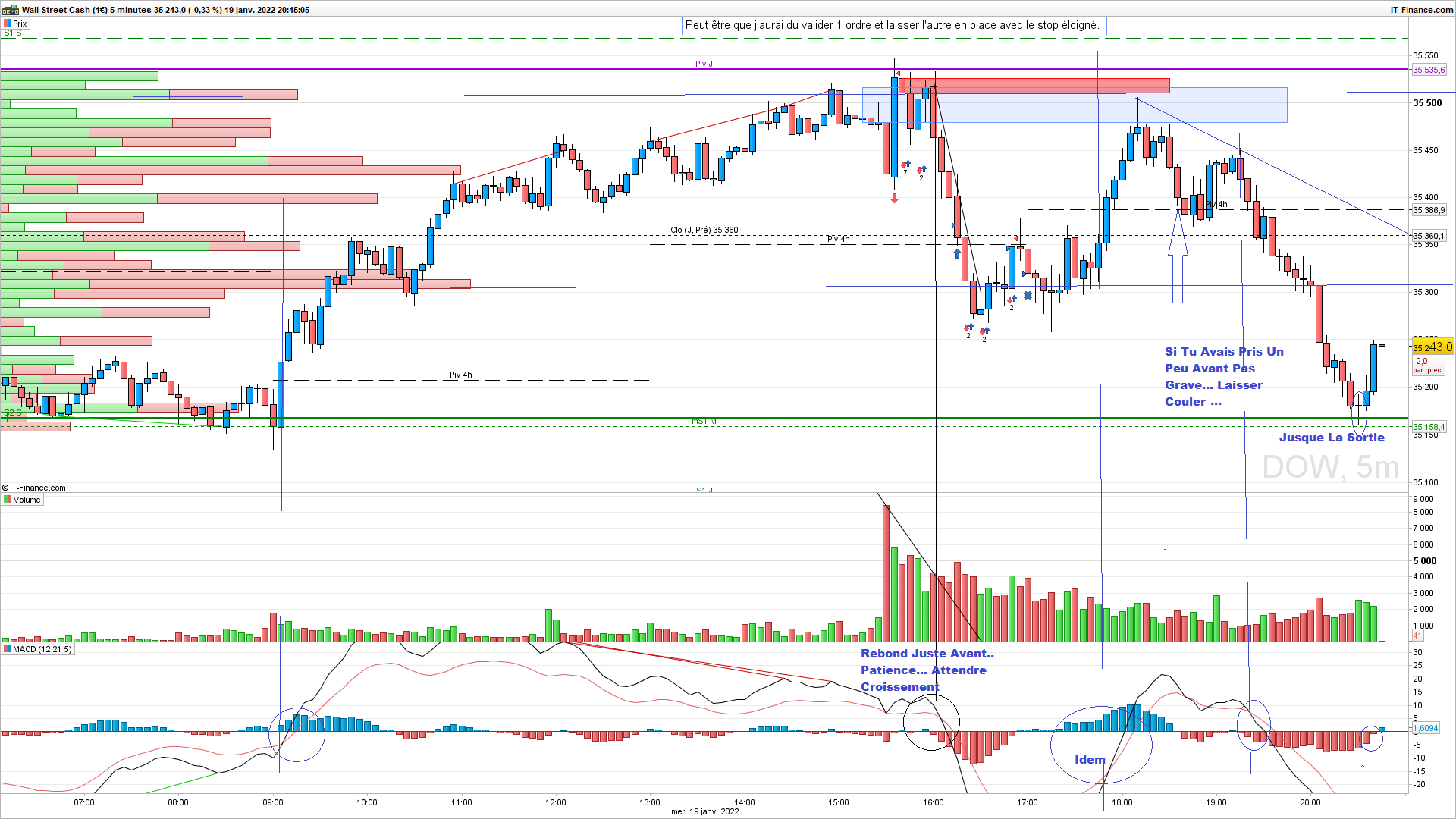Image resolution: width=1456 pixels, height=819 pixels.
Task: Click the Volume panel color icon
Action: (8, 500)
